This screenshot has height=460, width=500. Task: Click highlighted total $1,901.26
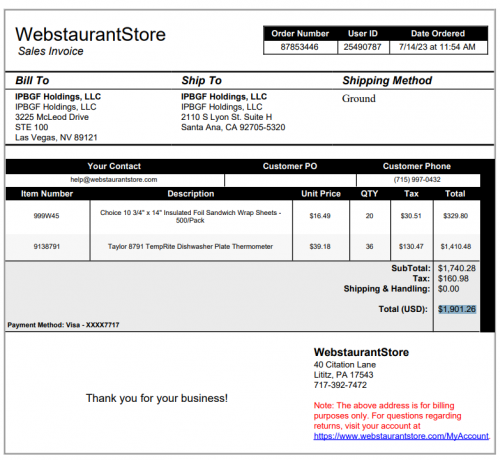[457, 309]
